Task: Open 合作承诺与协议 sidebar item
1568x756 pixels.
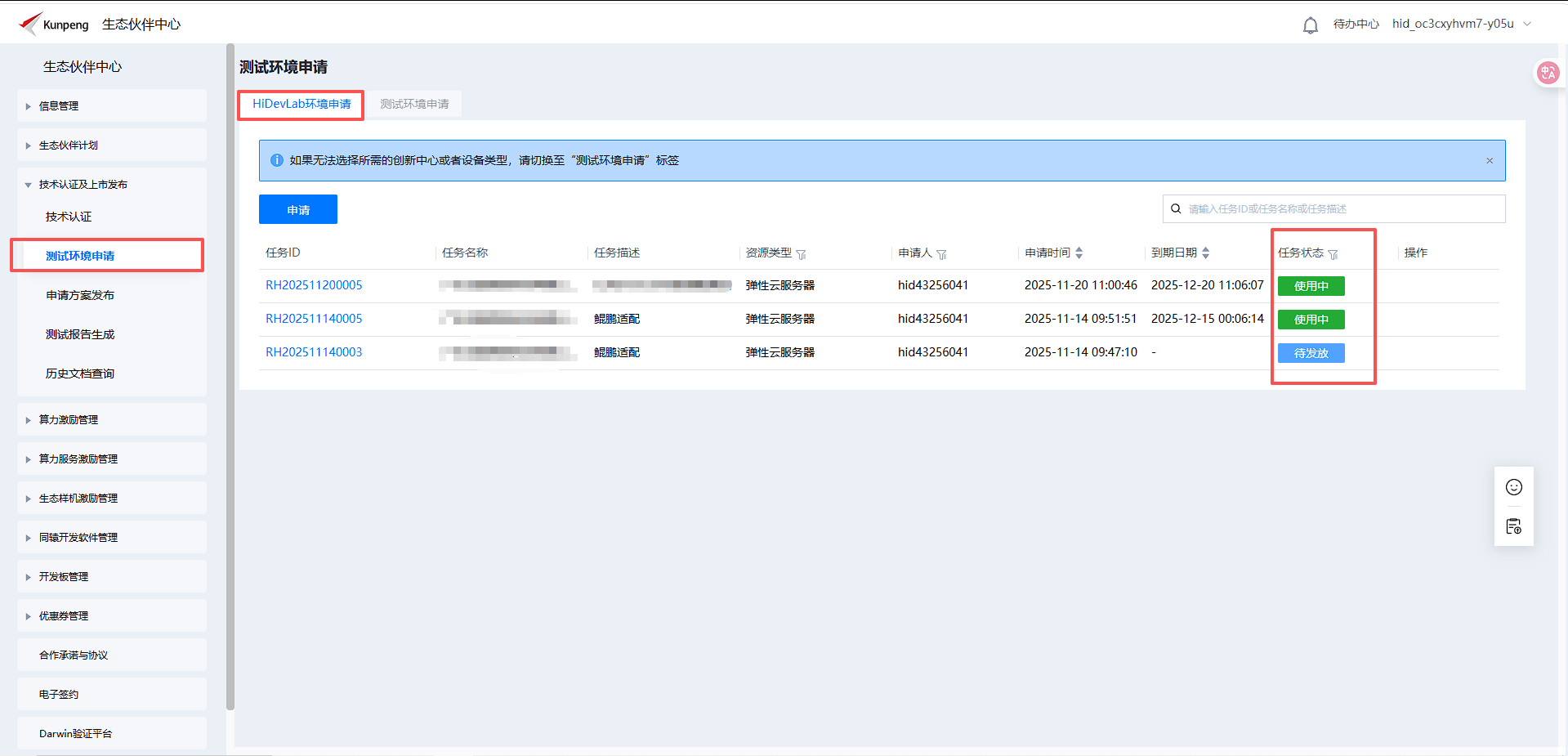Action: click(111, 655)
